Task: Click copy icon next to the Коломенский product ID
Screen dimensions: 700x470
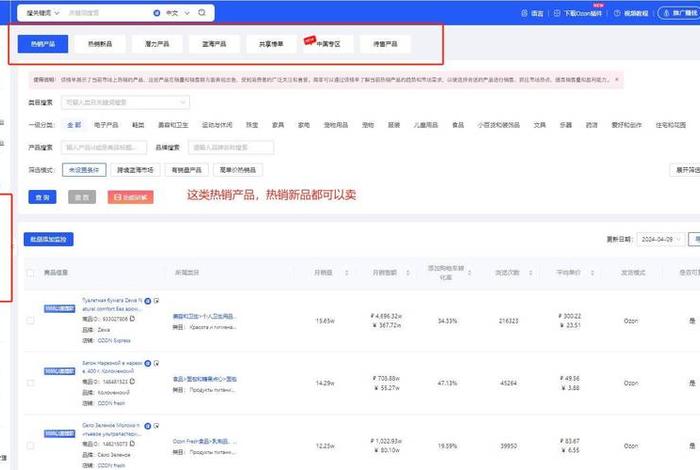Action: 133,381
